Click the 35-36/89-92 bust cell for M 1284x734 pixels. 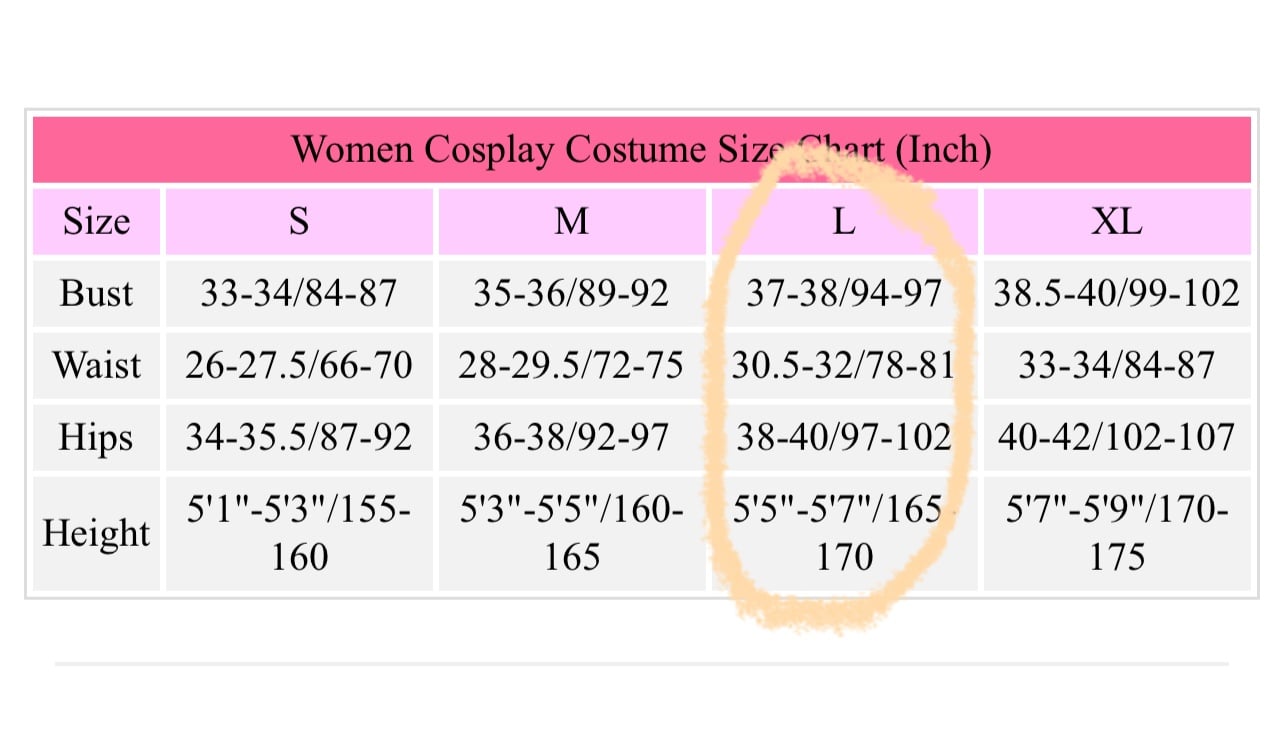[x=572, y=293]
